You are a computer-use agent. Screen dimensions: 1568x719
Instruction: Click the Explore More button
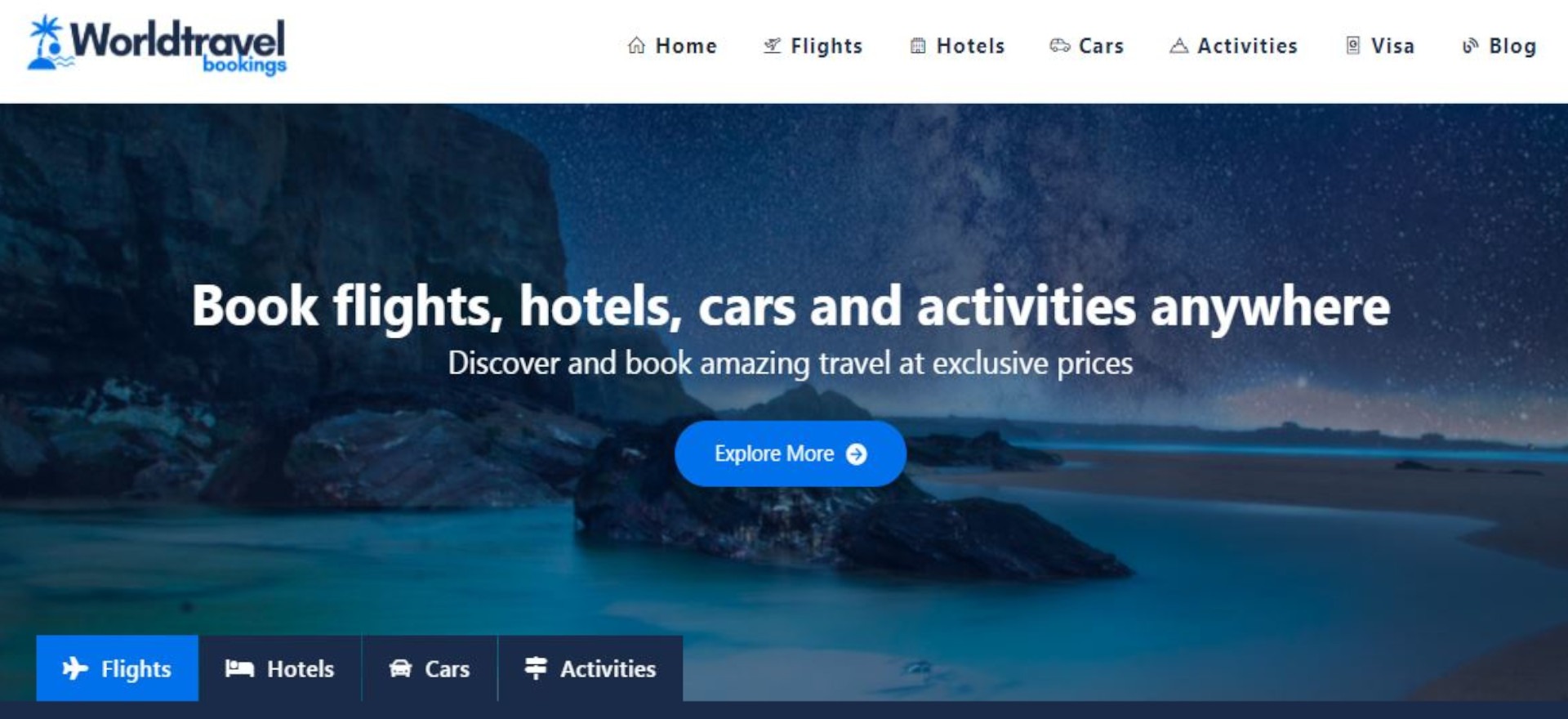(x=791, y=453)
